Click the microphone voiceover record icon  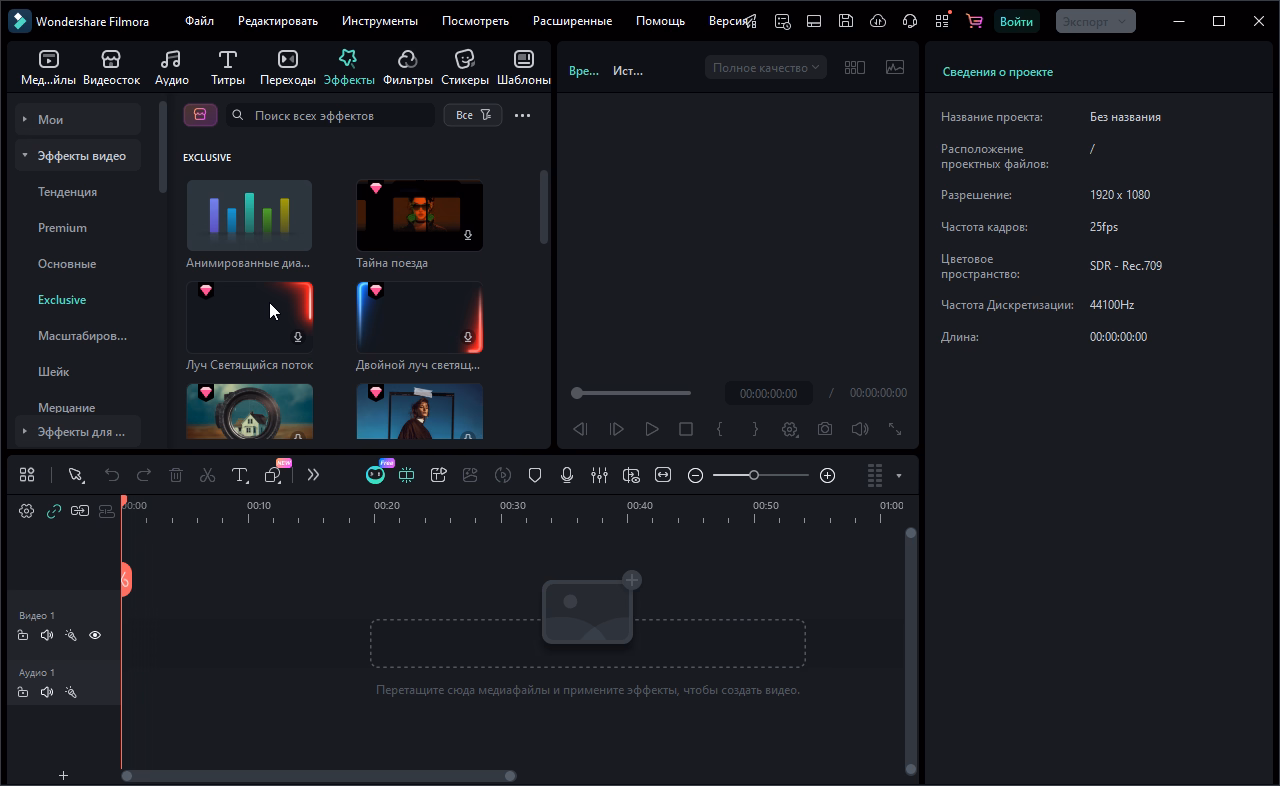[567, 475]
